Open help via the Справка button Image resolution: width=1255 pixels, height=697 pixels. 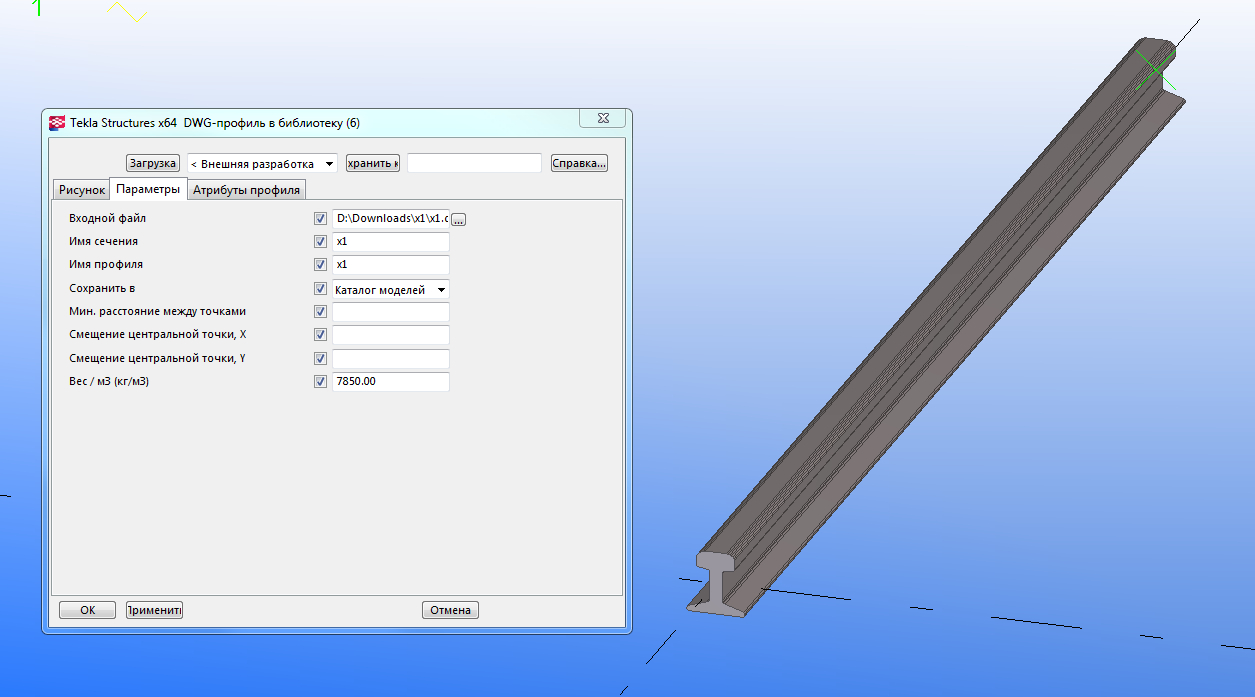[x=579, y=163]
